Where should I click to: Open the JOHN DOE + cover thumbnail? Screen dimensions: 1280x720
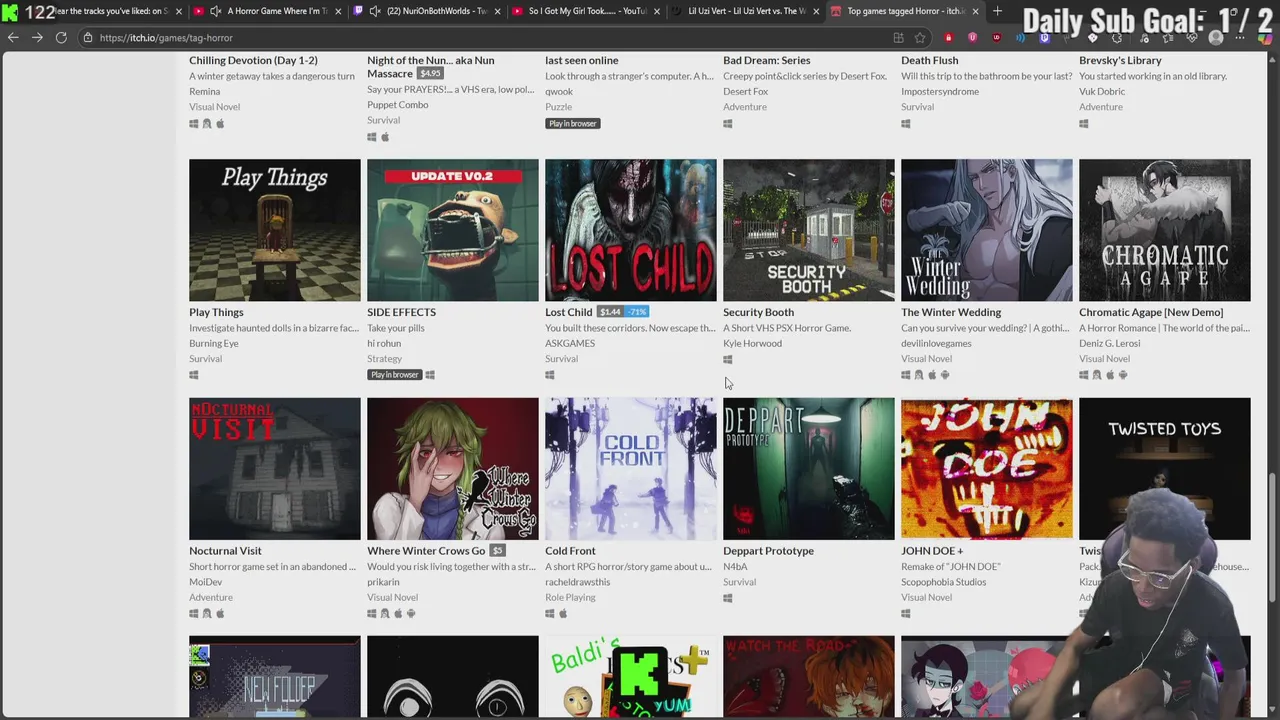(986, 469)
